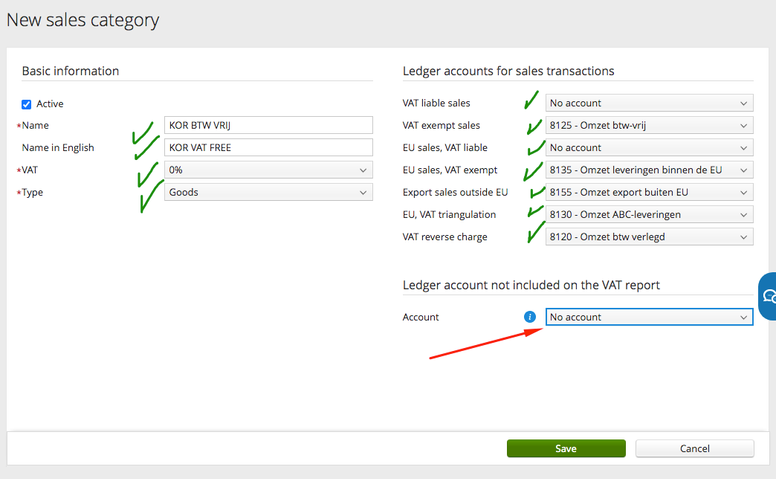
Task: Open the VAT exempt sales dropdown
Action: [649, 125]
